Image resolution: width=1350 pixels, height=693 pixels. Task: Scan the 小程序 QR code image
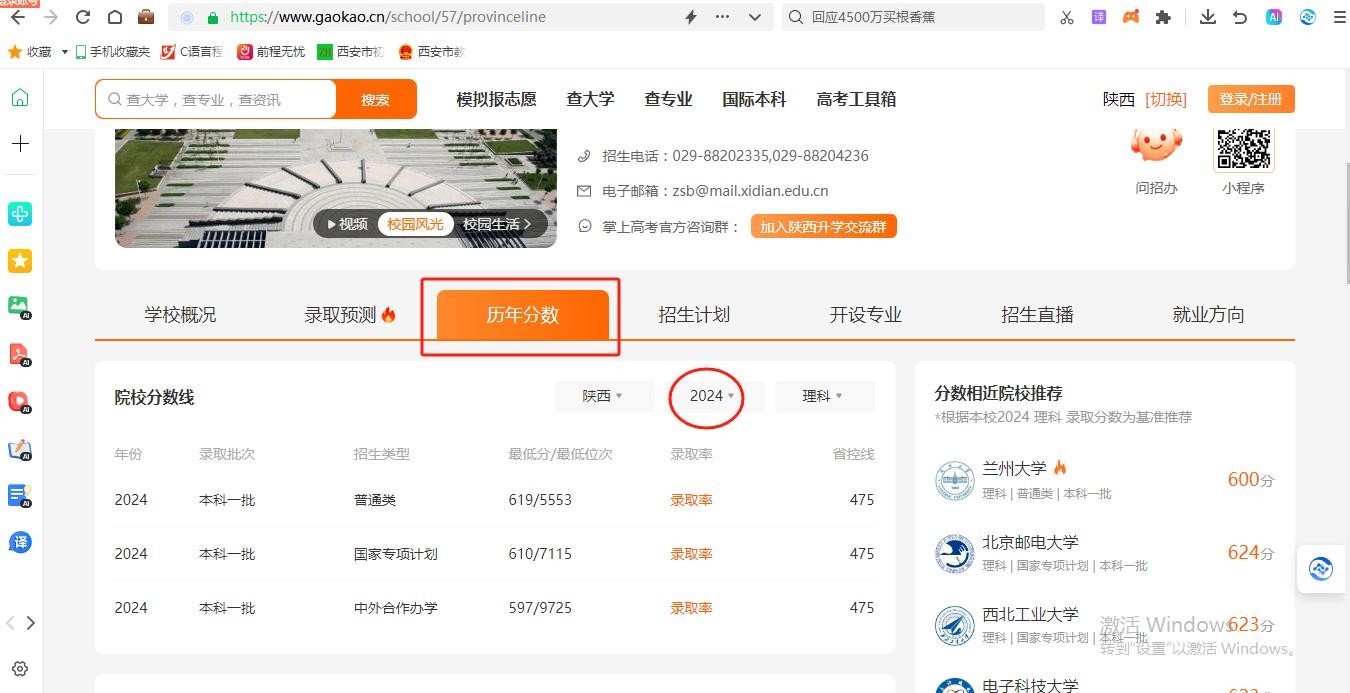click(1243, 150)
